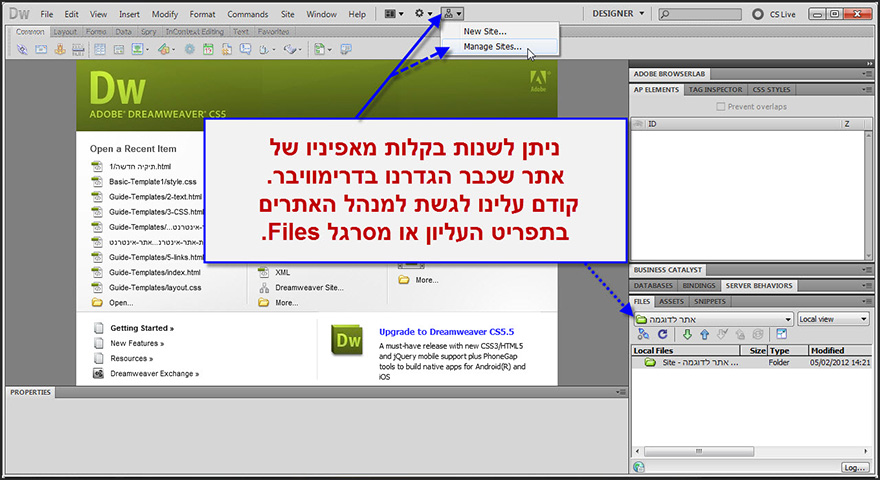Open recent file Basic-Template1/style.css
This screenshot has width=880, height=480.
[153, 181]
